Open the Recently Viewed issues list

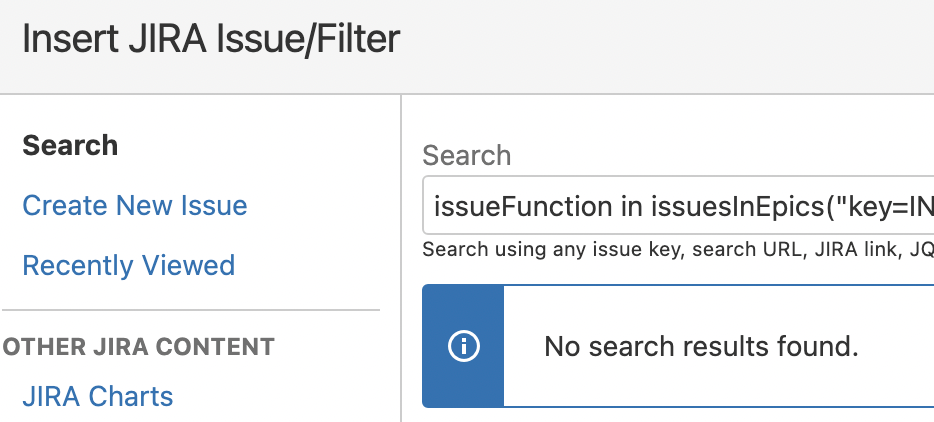click(129, 265)
